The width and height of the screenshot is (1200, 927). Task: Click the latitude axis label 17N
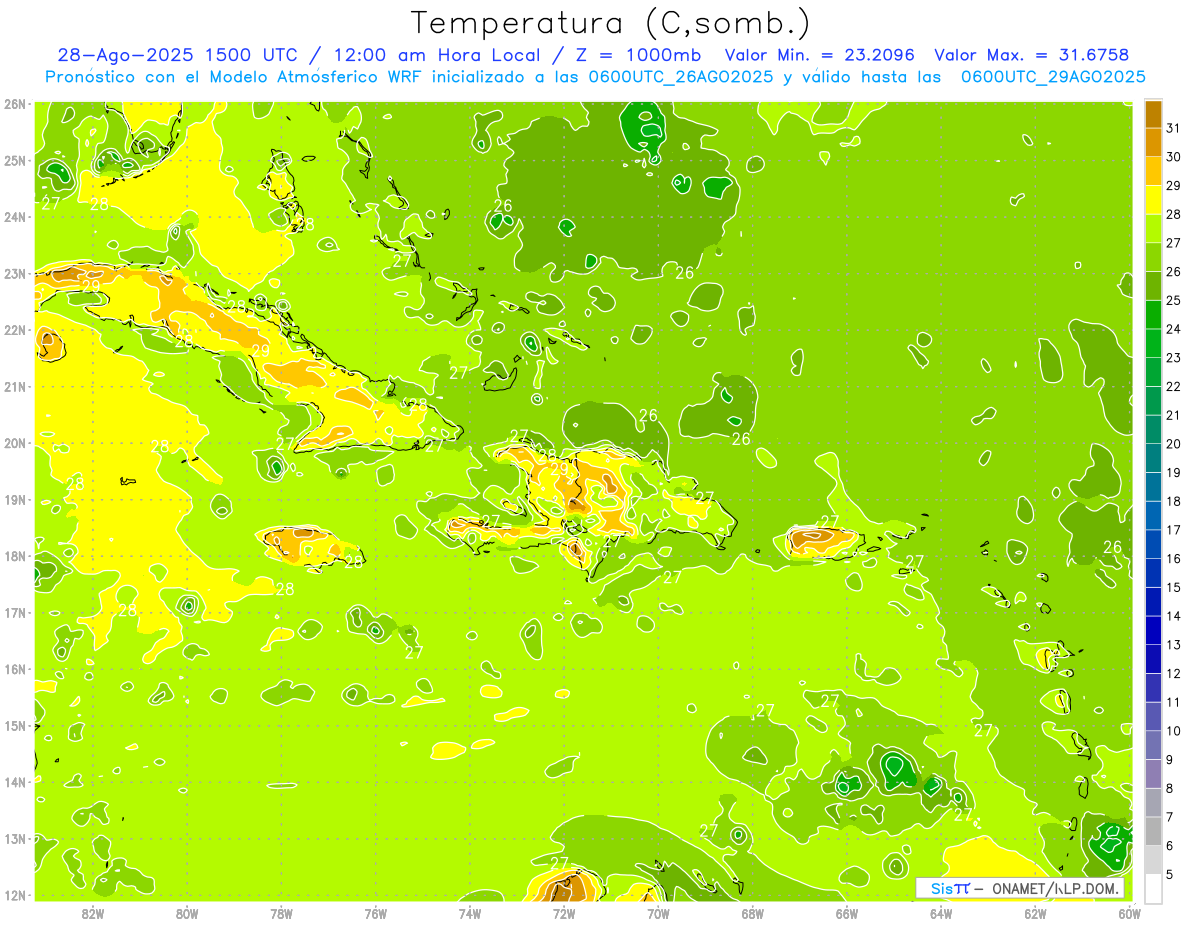(14, 613)
